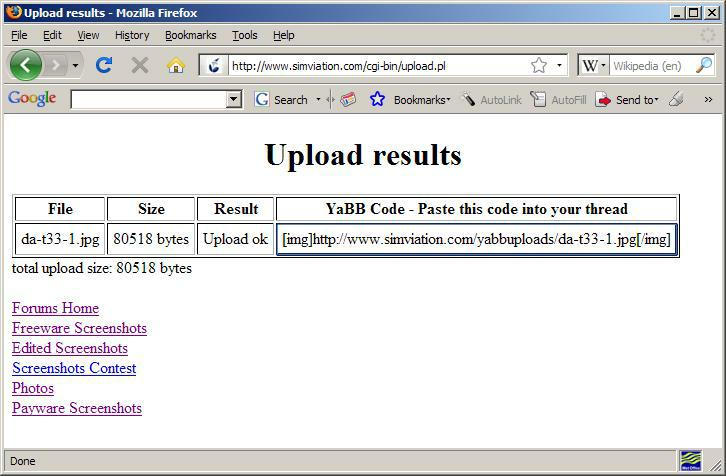Click the Google Search button

(x=282, y=100)
